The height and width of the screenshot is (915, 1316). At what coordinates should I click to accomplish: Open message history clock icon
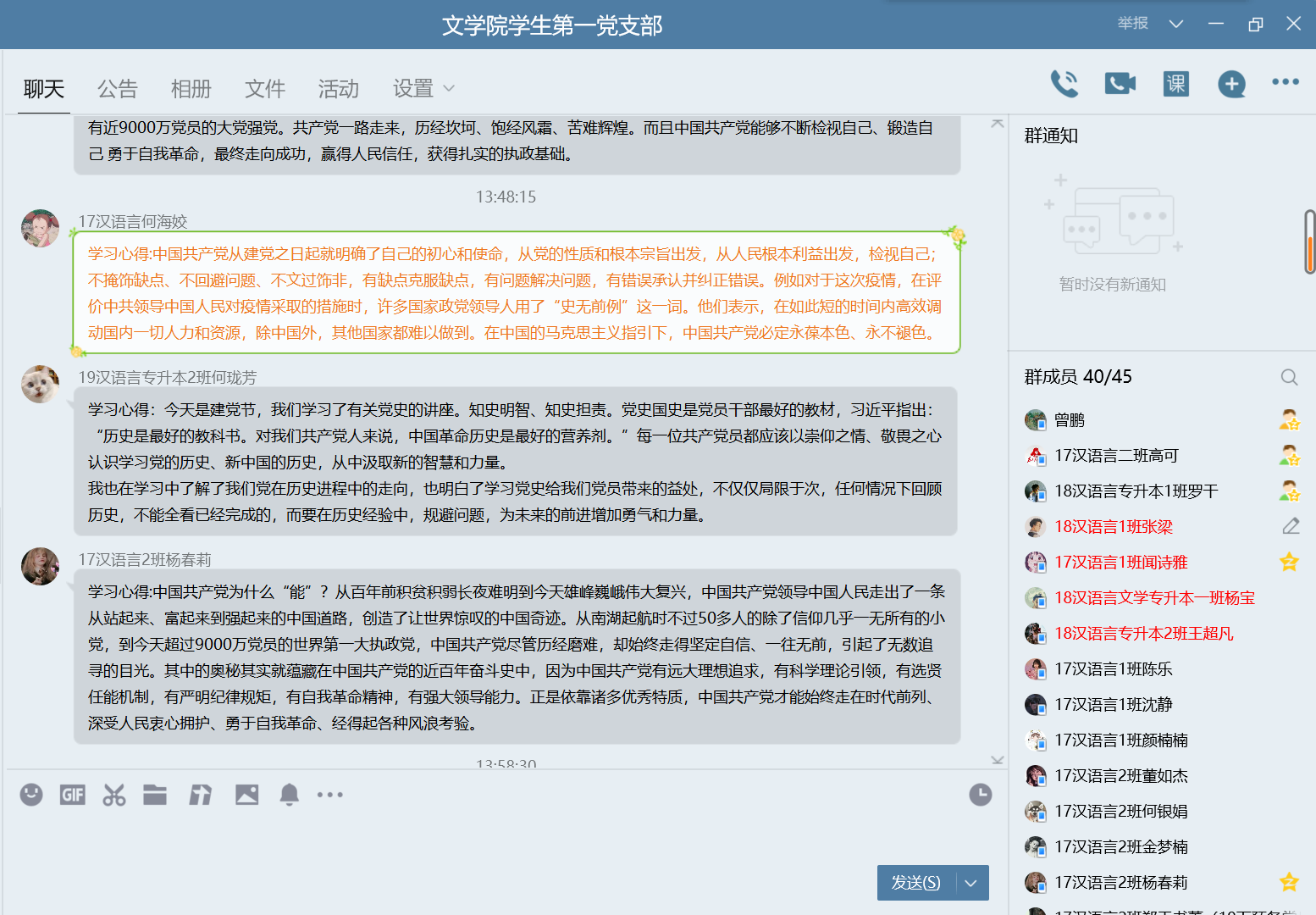[980, 795]
